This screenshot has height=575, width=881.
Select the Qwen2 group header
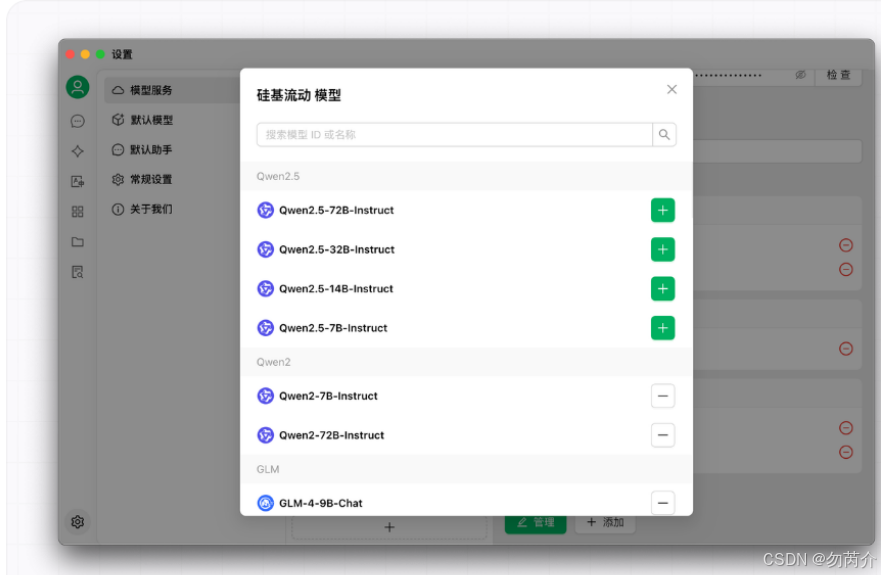pos(466,362)
